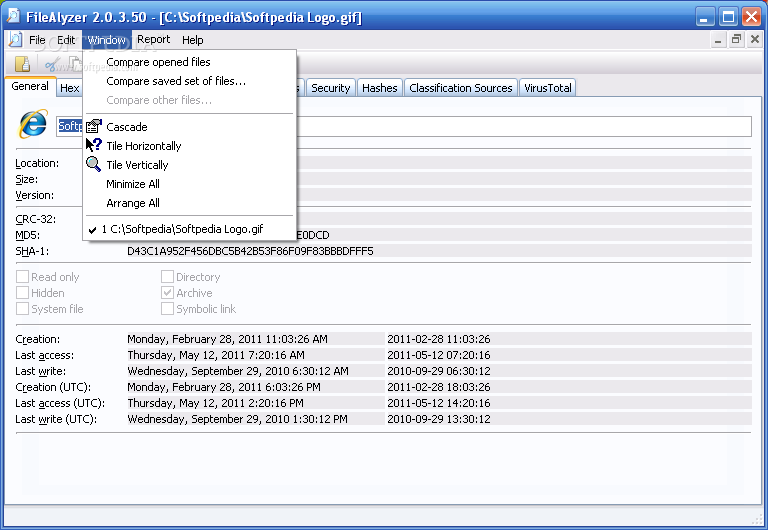Click ISO timestamp 2010-09-29 13:30:12

coord(439,419)
